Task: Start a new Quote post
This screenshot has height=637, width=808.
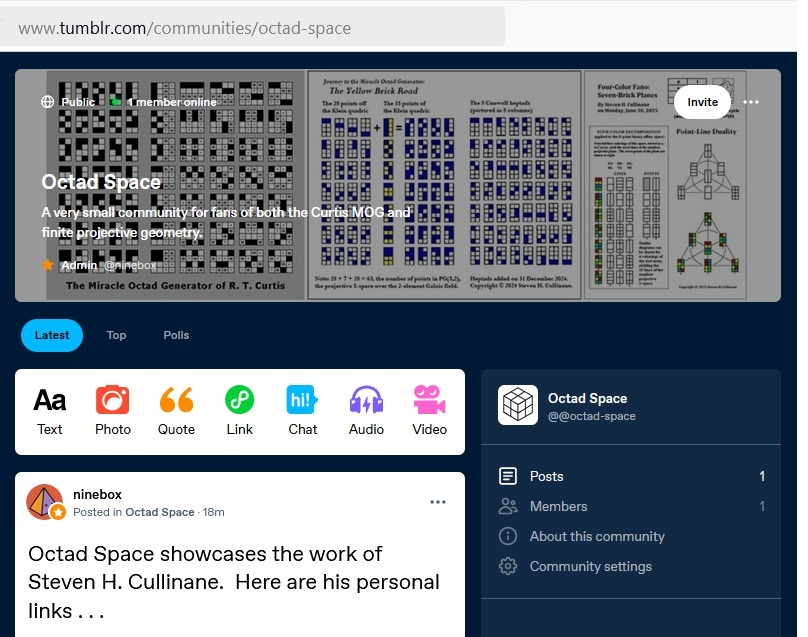Action: tap(176, 411)
